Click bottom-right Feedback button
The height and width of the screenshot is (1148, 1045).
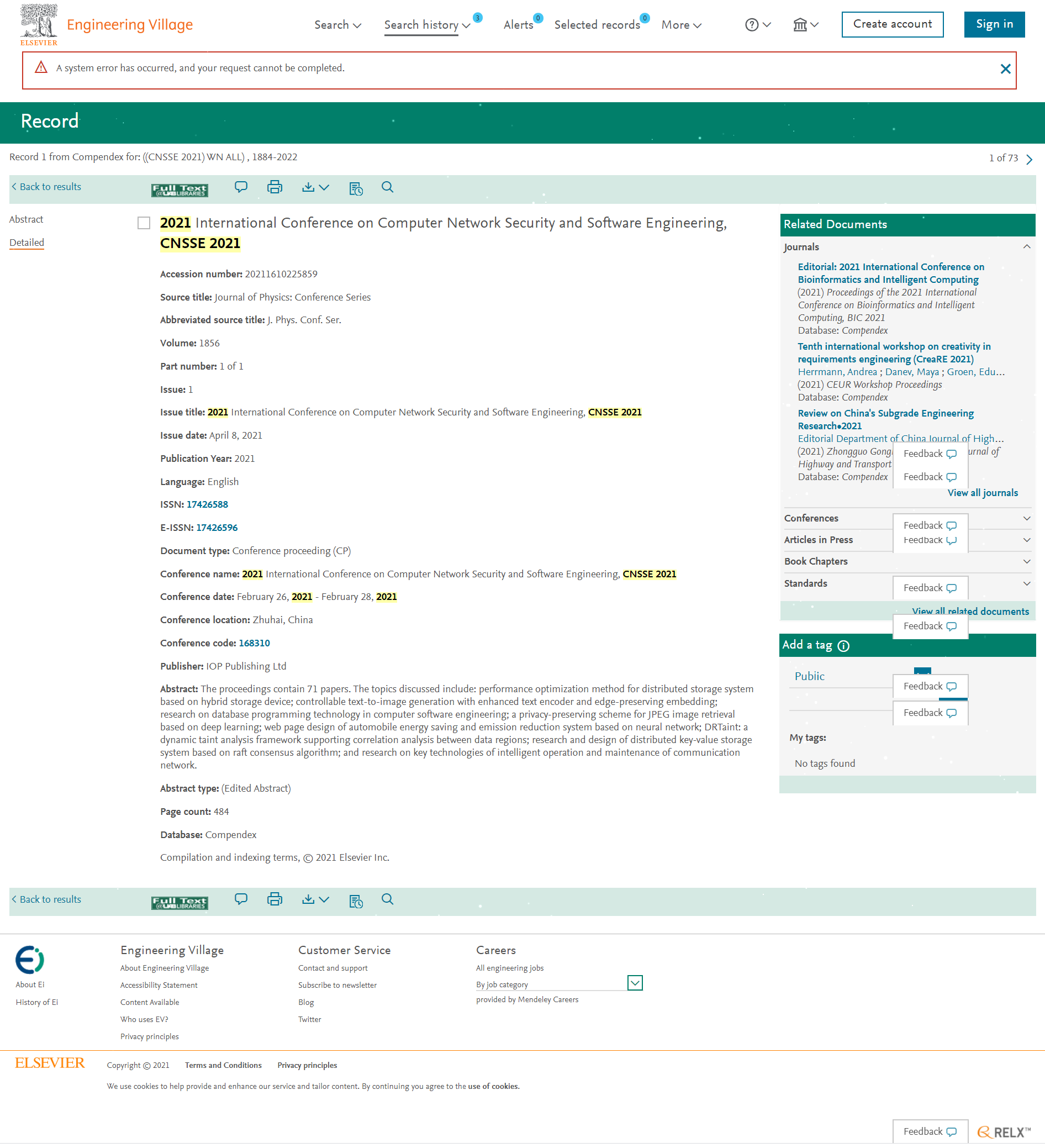(x=930, y=1132)
